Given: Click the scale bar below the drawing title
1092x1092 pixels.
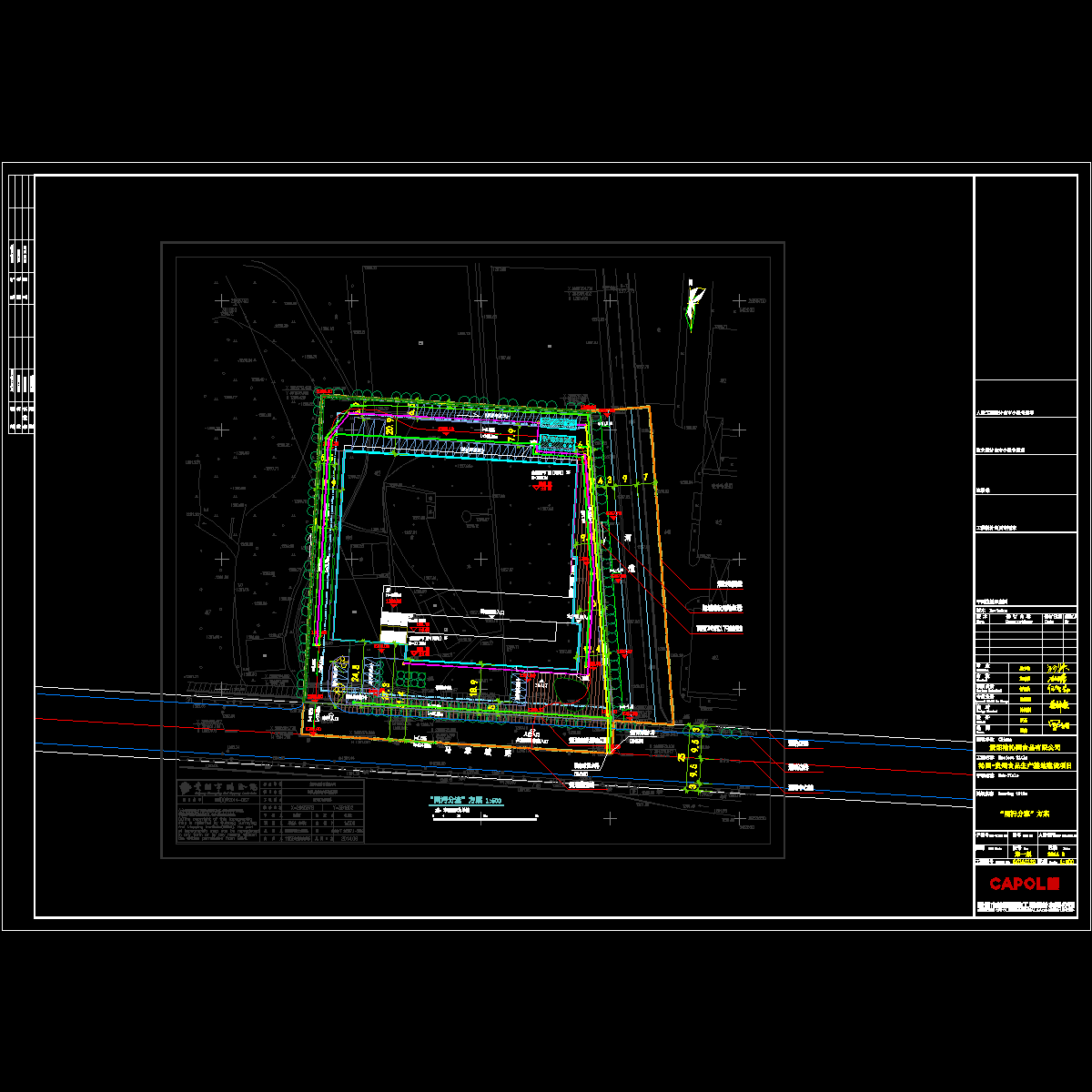Looking at the screenshot, I should (482, 817).
